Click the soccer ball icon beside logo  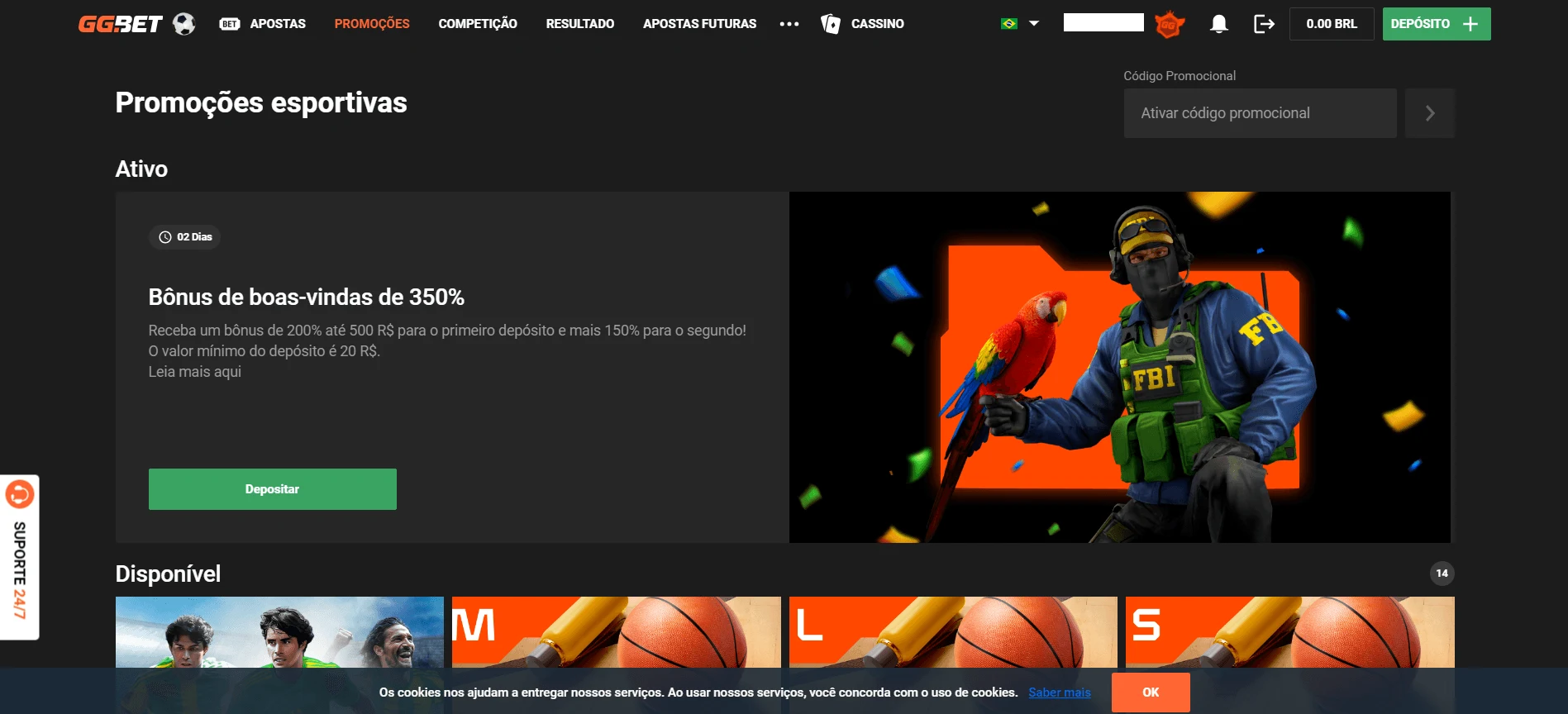(184, 24)
